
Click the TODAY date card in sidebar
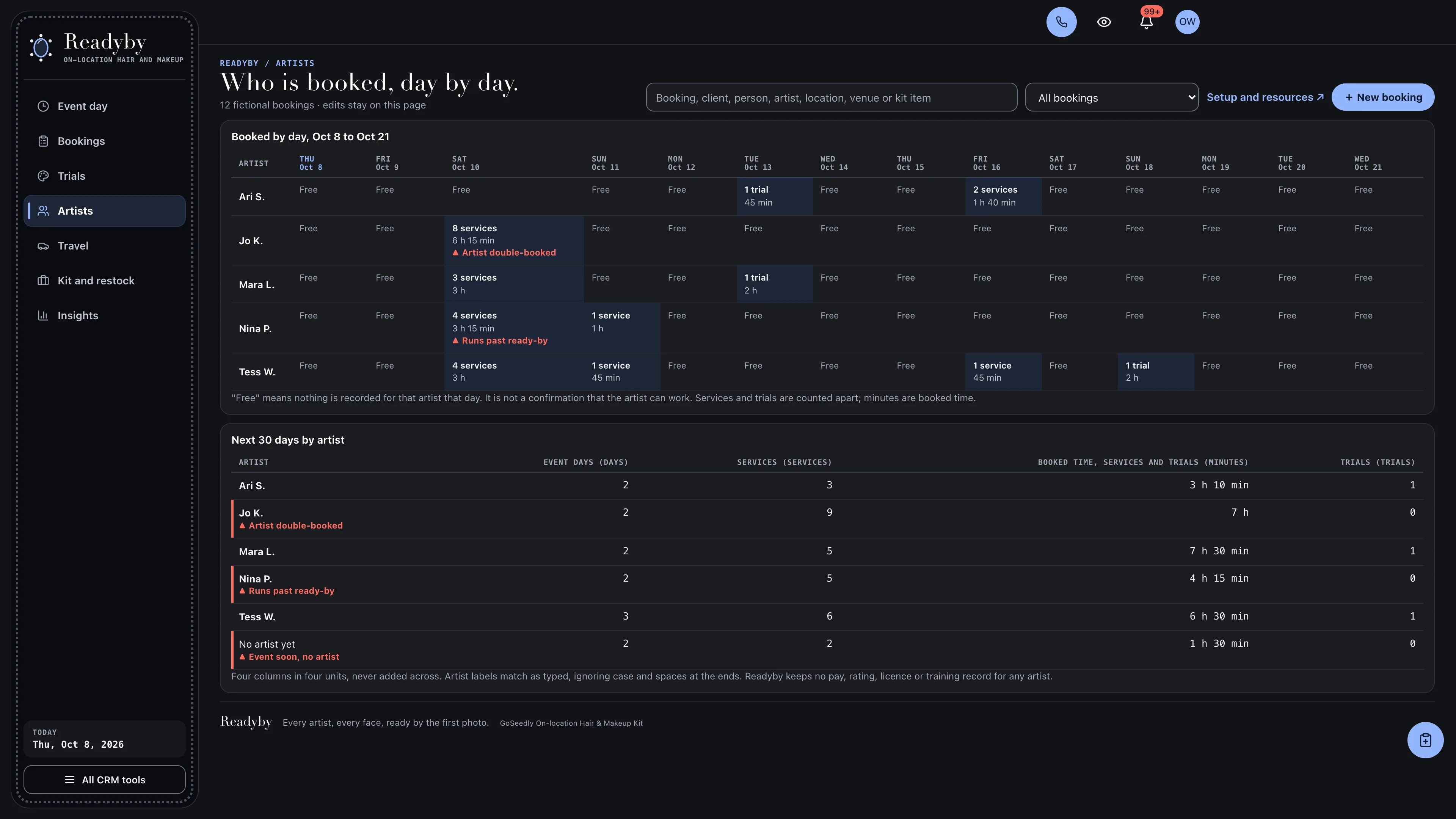[x=105, y=739]
